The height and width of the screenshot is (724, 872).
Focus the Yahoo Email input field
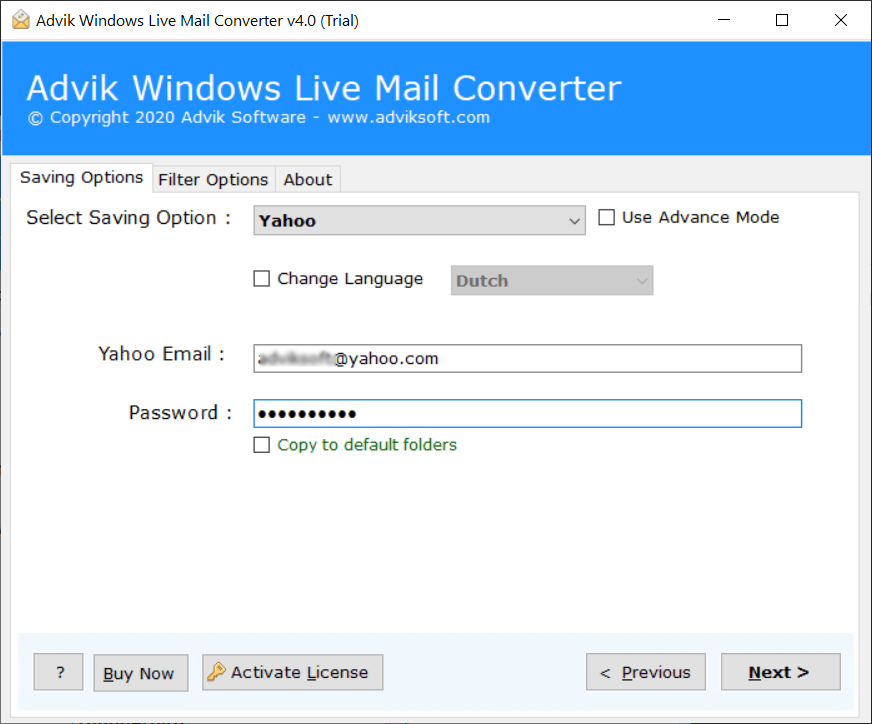click(527, 359)
